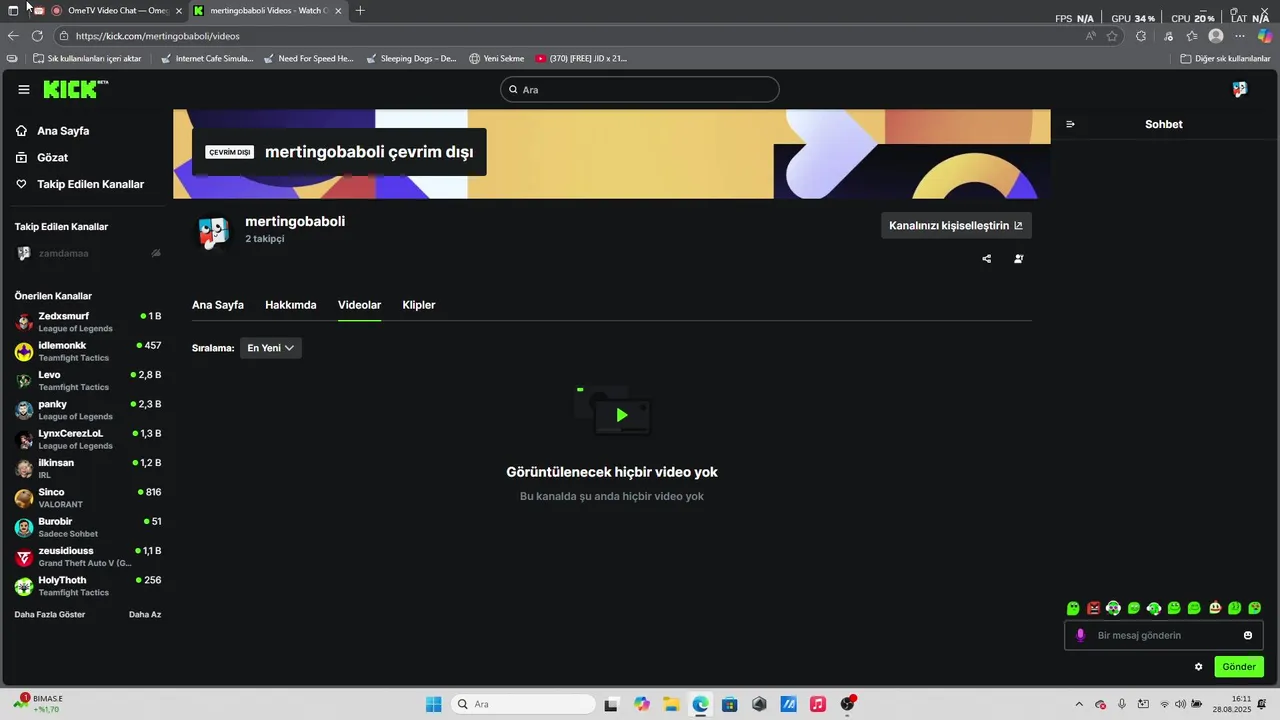Open Microsoft Store from taskbar
Viewport: 1280px width, 720px height.
click(729, 704)
